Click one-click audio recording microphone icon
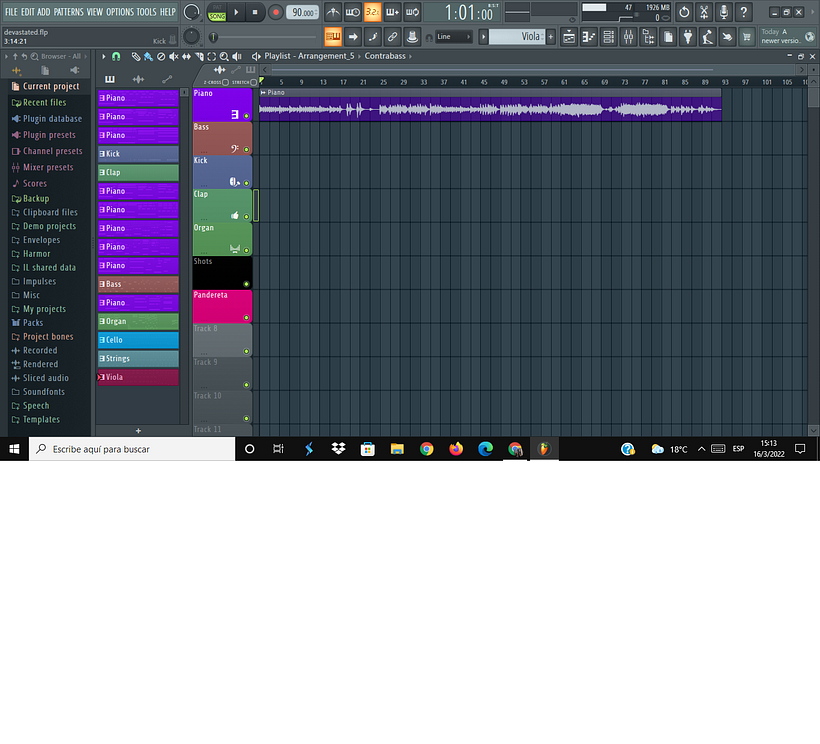This screenshot has width=820, height=744. click(x=724, y=12)
